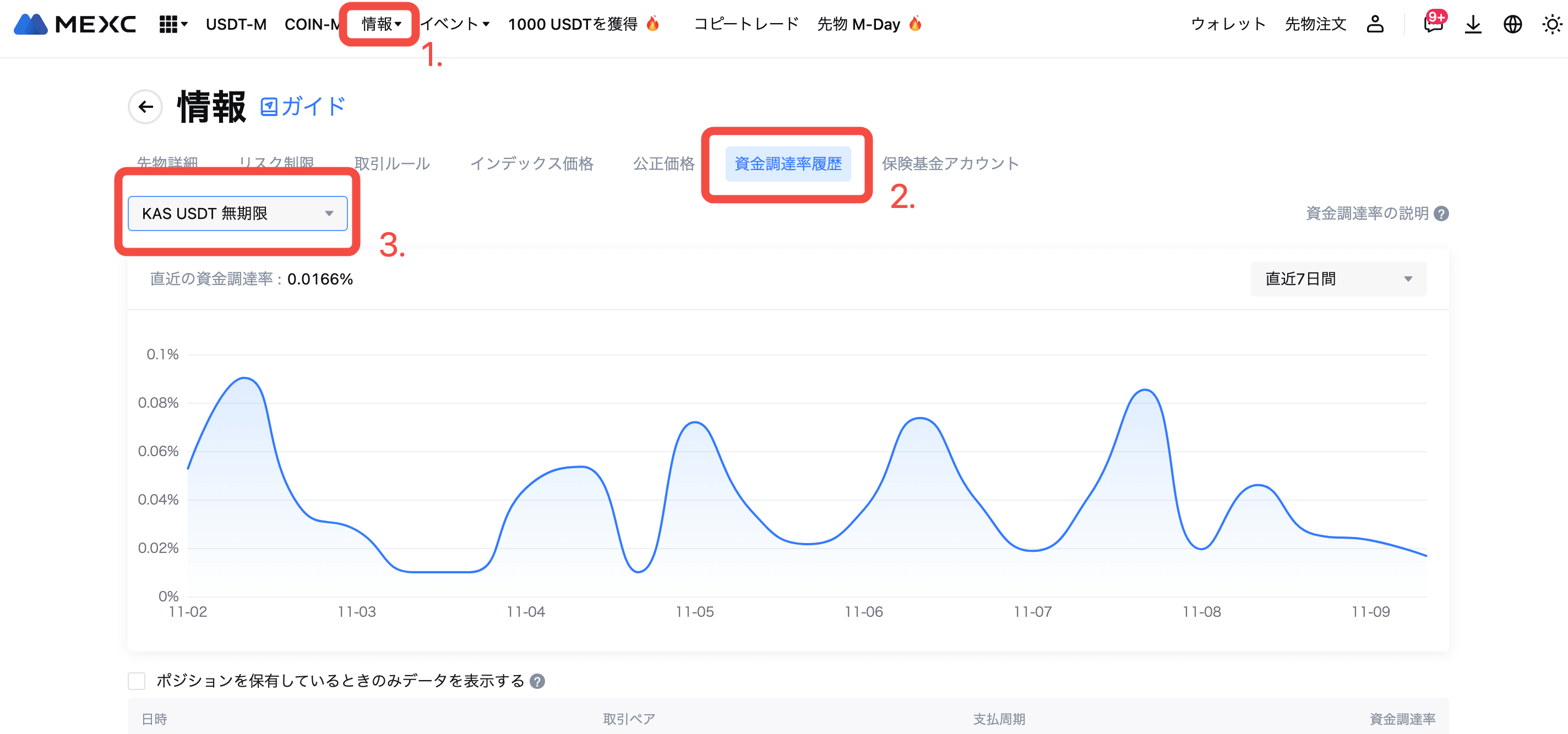
Task: Click the download app icon
Action: (x=1473, y=24)
